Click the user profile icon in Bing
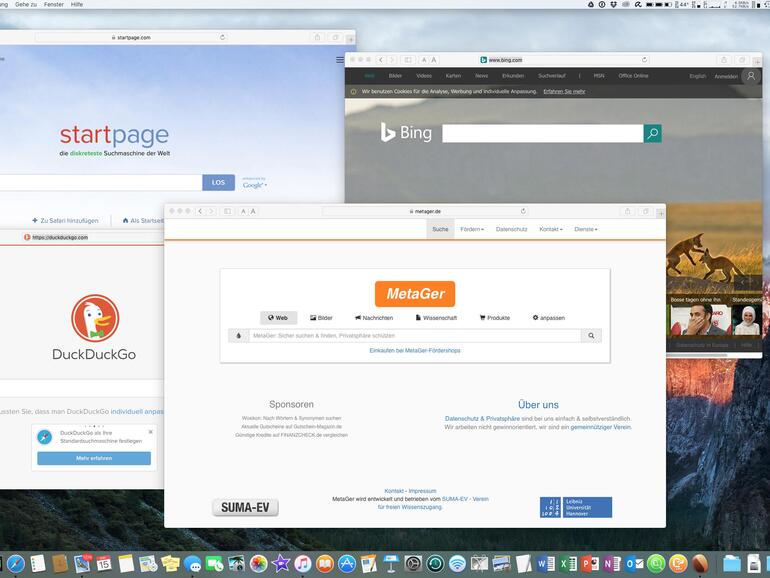 [x=751, y=76]
